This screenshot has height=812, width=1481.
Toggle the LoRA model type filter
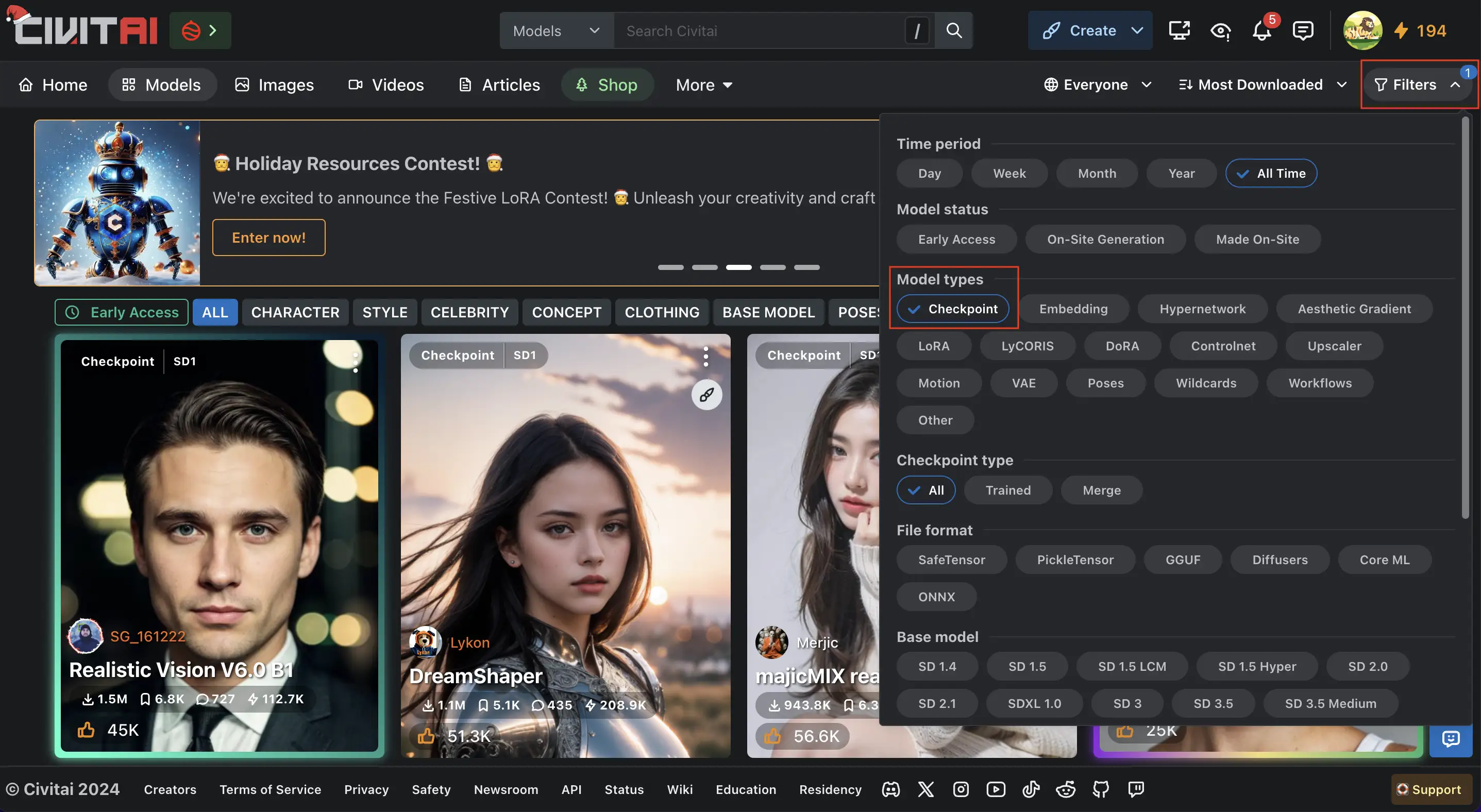click(934, 346)
